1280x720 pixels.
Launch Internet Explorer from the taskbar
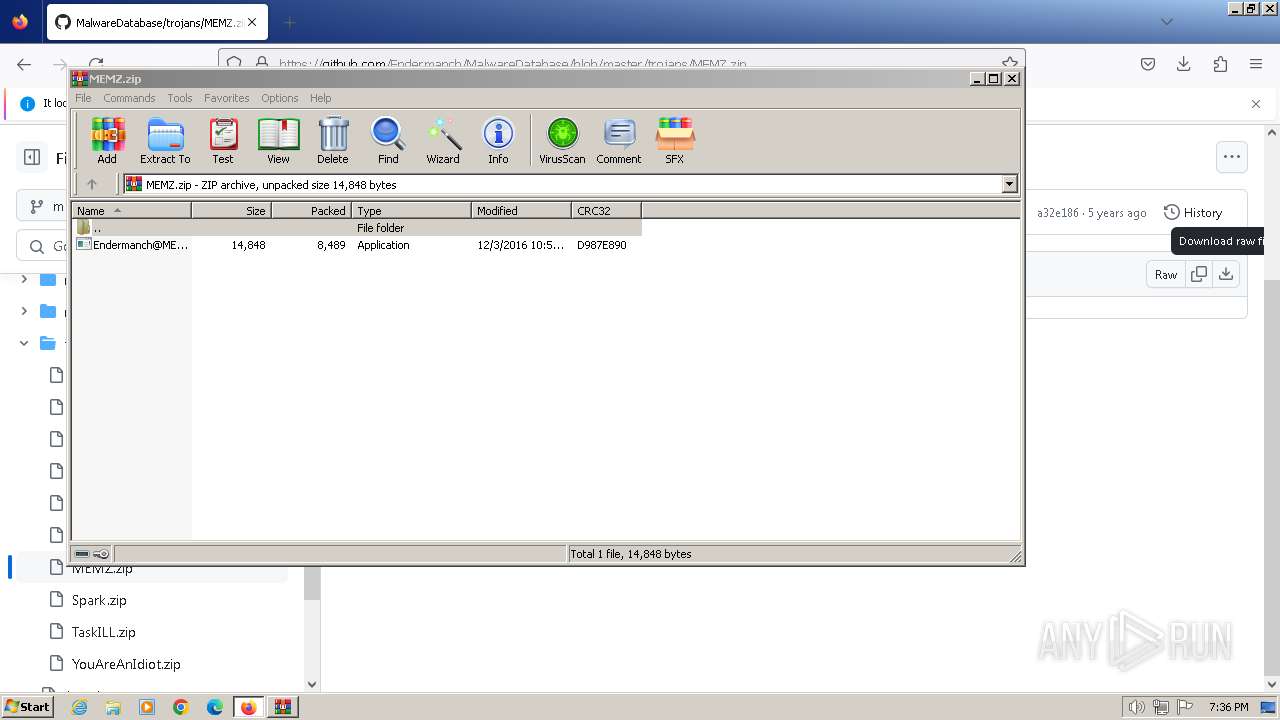(x=79, y=707)
